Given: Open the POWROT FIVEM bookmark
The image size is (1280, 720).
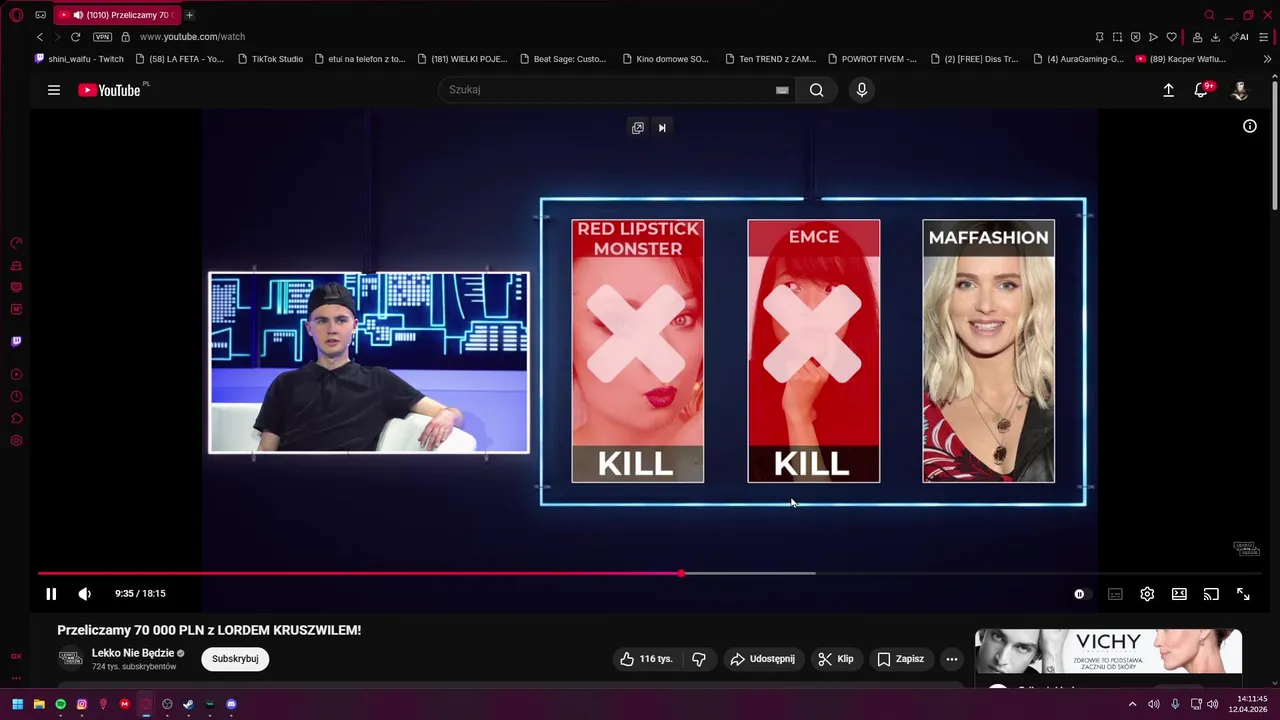Looking at the screenshot, I should point(871,59).
